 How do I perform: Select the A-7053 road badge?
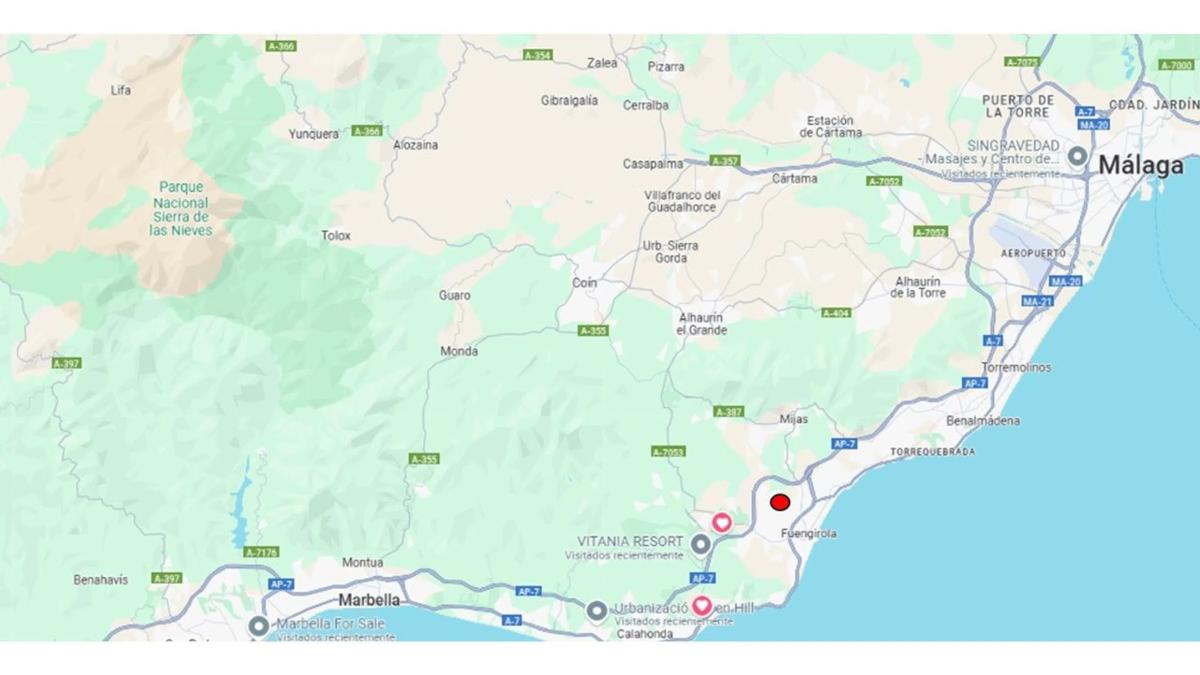(668, 452)
